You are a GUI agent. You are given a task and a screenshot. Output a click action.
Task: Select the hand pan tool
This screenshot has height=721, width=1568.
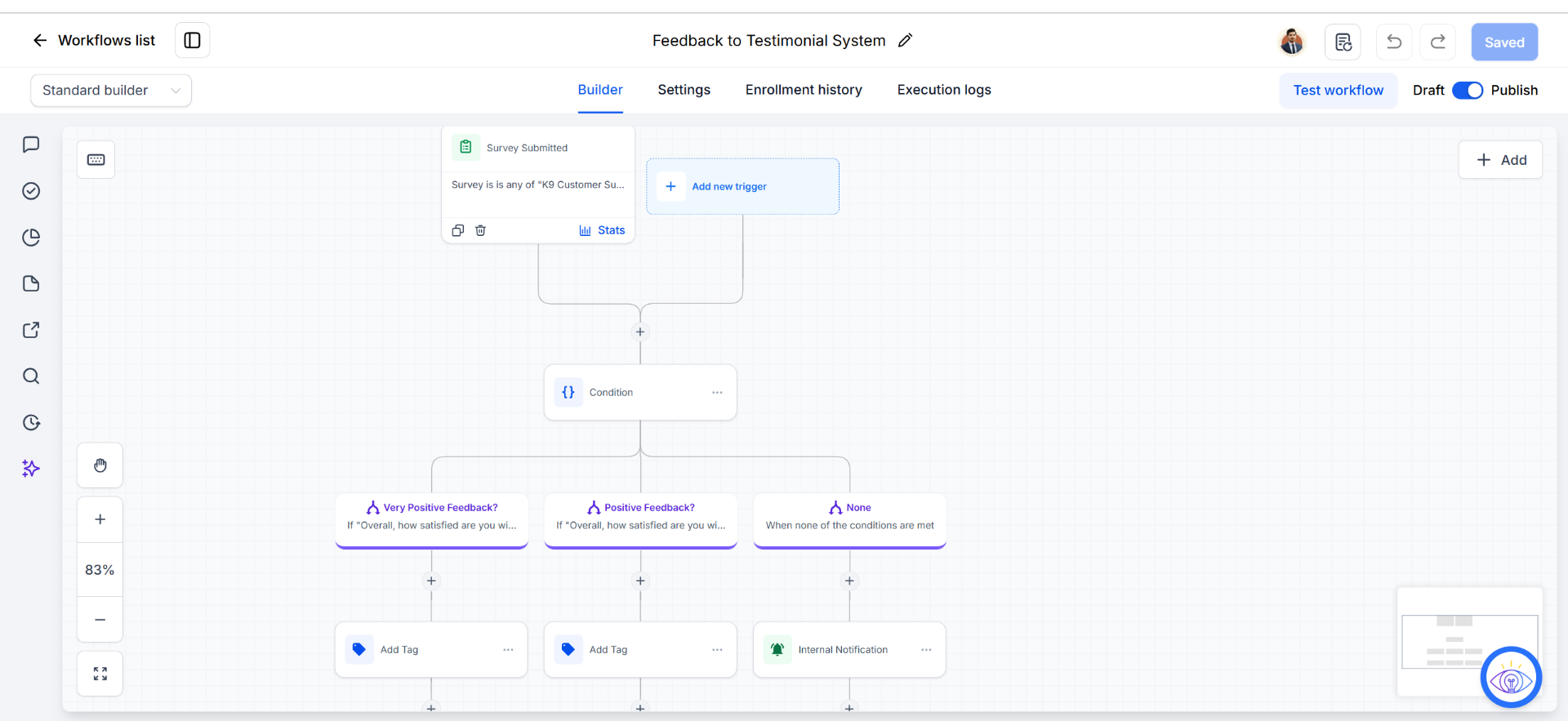click(x=100, y=465)
